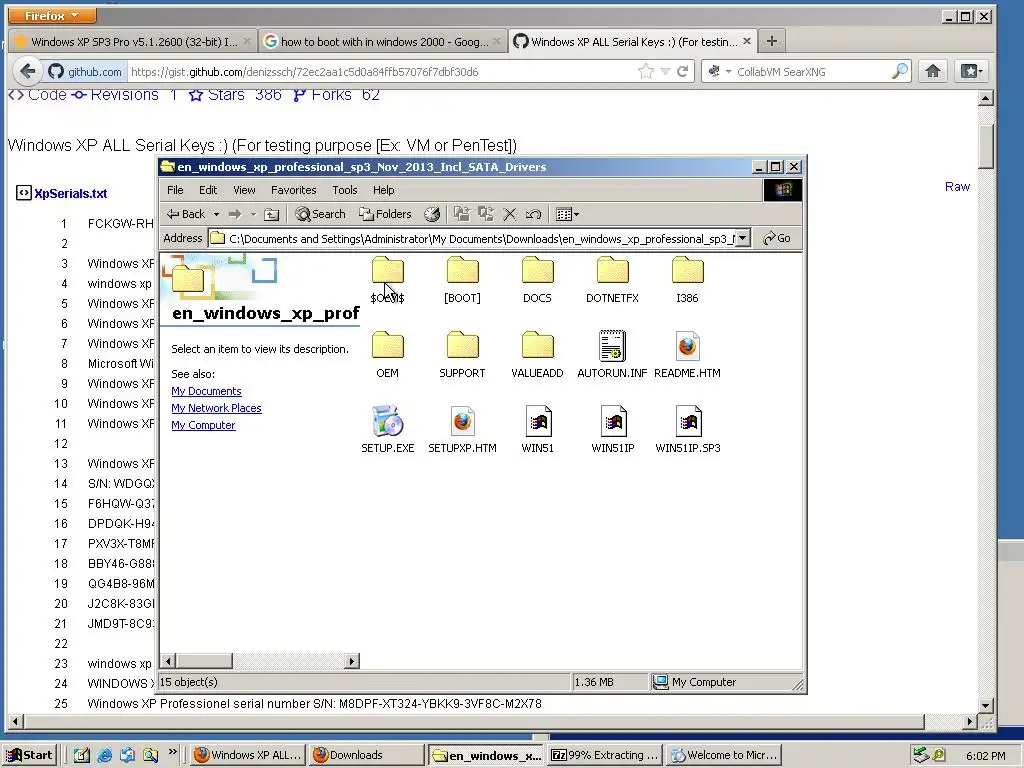The height and width of the screenshot is (768, 1024).
Task: Open the Explorer Search pane
Action: click(320, 214)
